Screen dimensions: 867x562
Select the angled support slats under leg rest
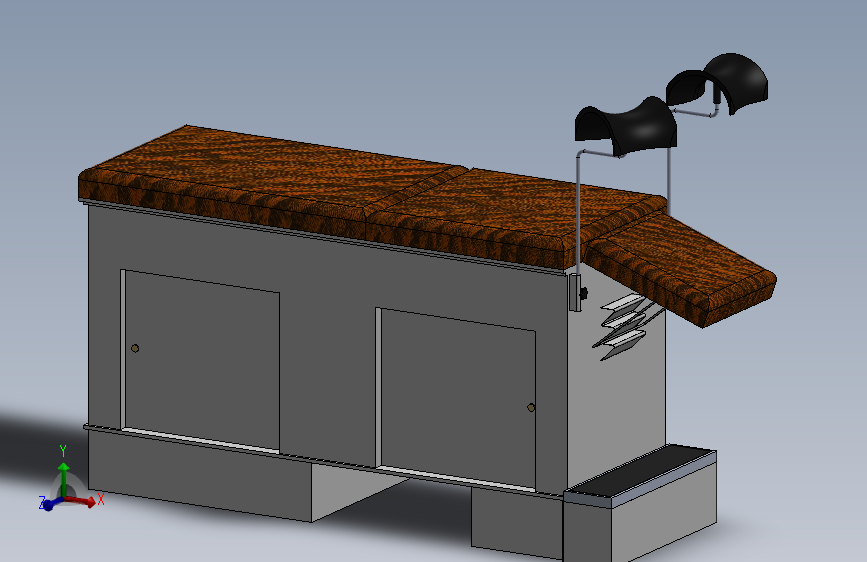[x=624, y=327]
